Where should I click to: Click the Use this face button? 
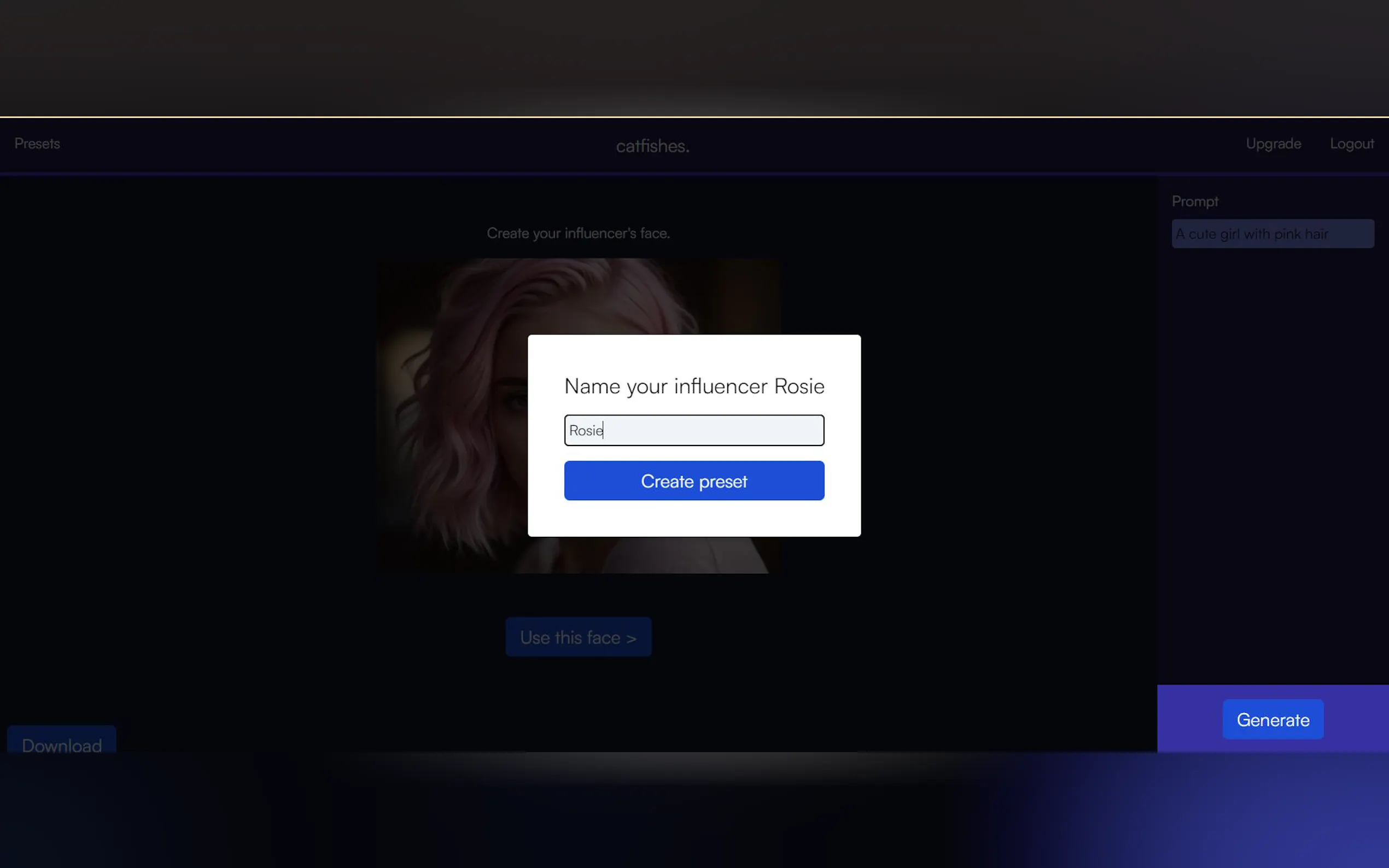pos(578,637)
